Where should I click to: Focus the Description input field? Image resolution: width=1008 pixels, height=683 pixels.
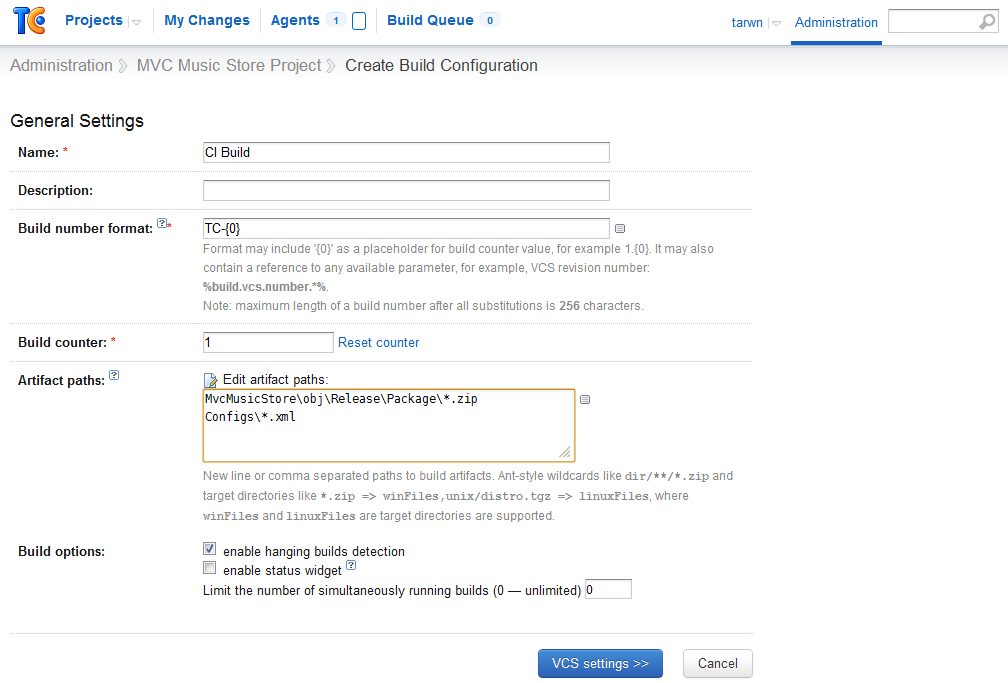coord(406,190)
